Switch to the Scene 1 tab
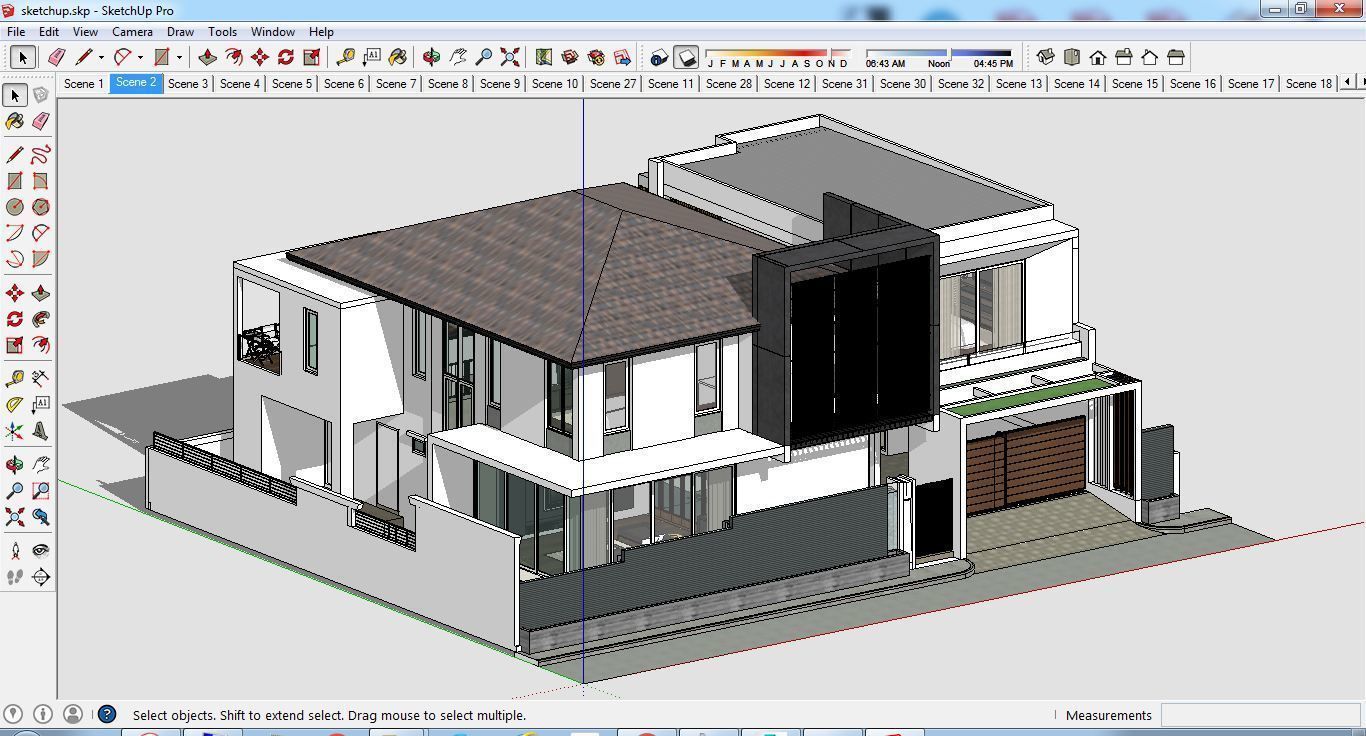 pos(84,83)
